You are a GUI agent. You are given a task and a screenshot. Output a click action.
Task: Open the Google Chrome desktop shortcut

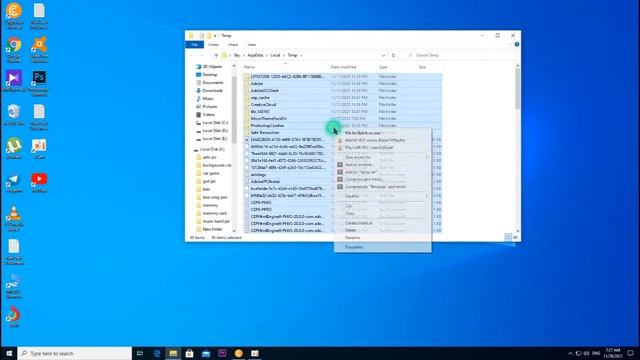click(14, 49)
